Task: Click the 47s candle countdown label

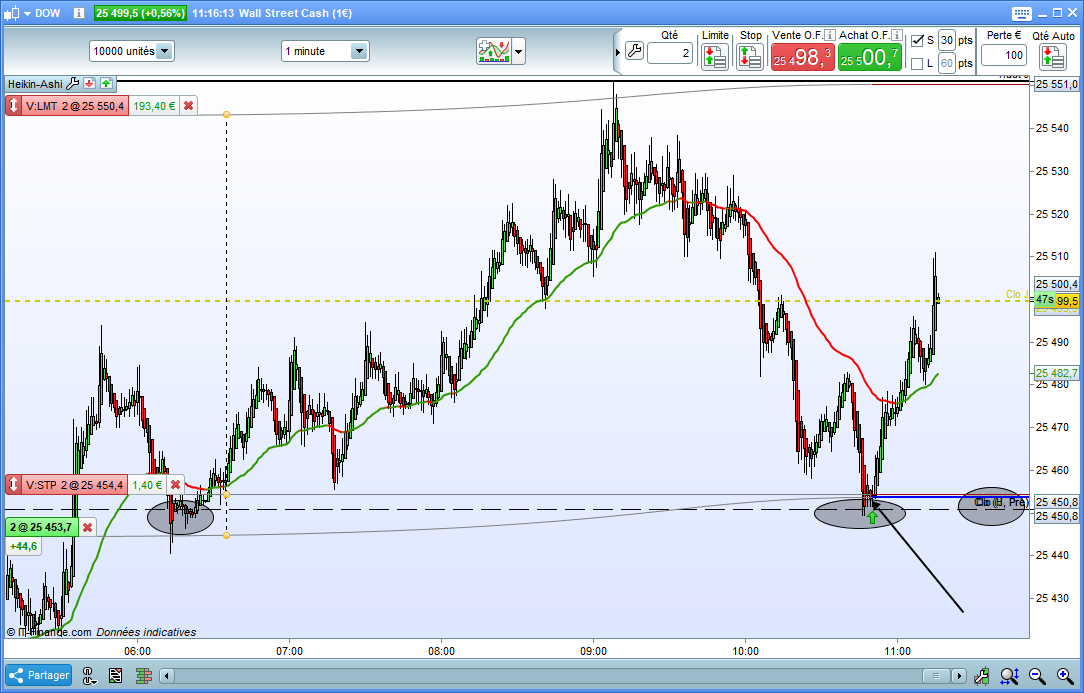Action: [1045, 300]
